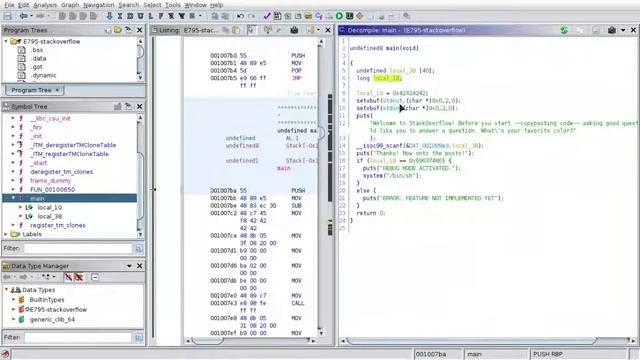Click Data Type Manager collapse all icon
Screen dimensions: 640x360
point(95,277)
